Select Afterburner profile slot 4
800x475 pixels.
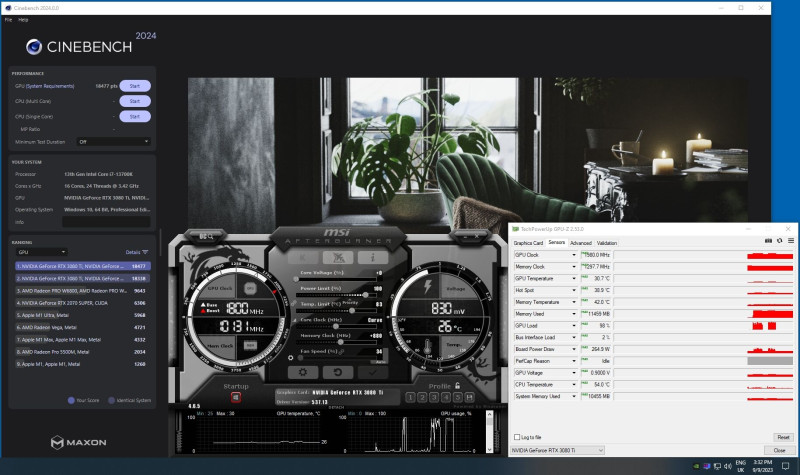[x=446, y=397]
